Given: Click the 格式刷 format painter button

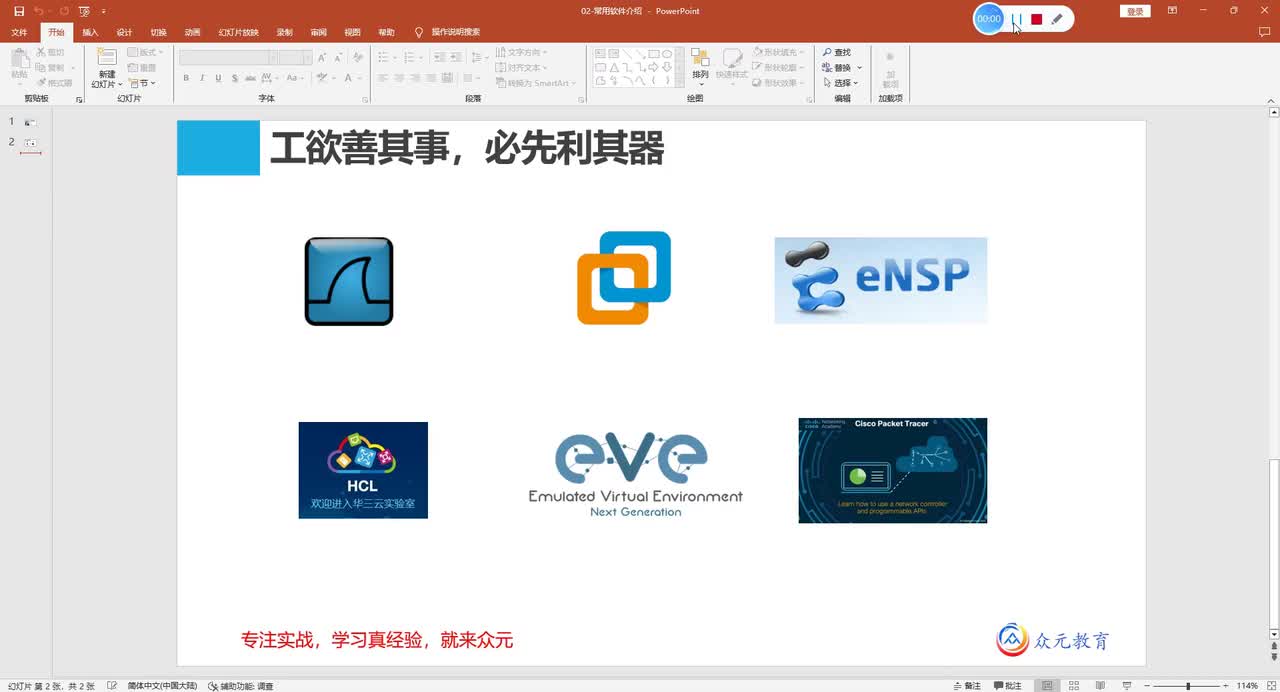Looking at the screenshot, I should pyautogui.click(x=55, y=83).
